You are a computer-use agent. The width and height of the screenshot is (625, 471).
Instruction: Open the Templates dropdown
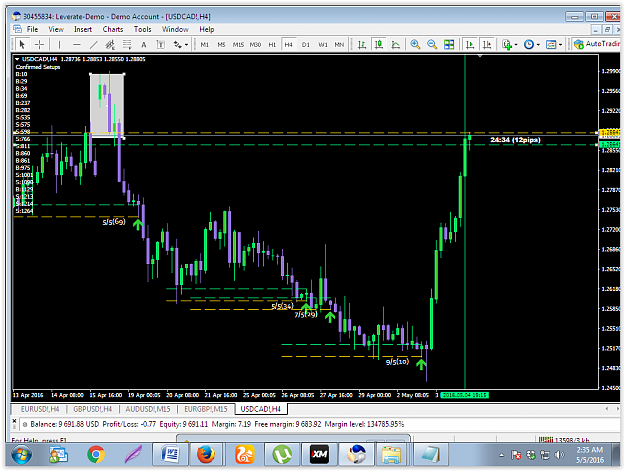tap(554, 44)
